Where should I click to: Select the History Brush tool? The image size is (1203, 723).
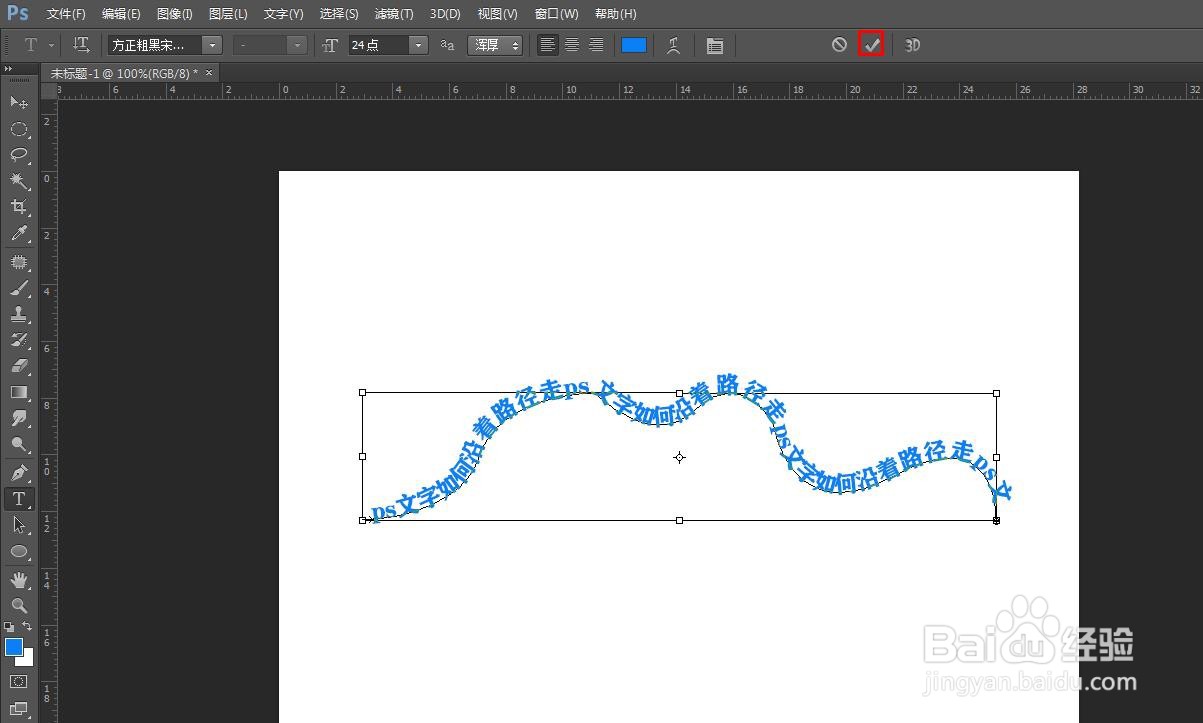[18, 340]
